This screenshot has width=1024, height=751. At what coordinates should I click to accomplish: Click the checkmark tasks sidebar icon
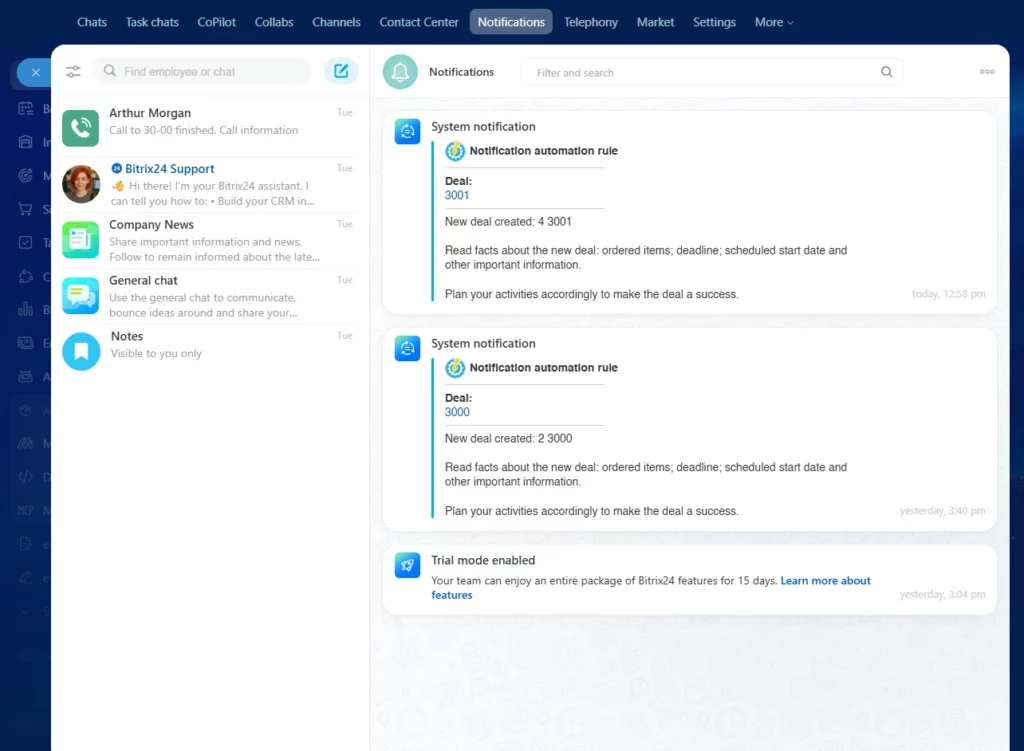[x=25, y=242]
